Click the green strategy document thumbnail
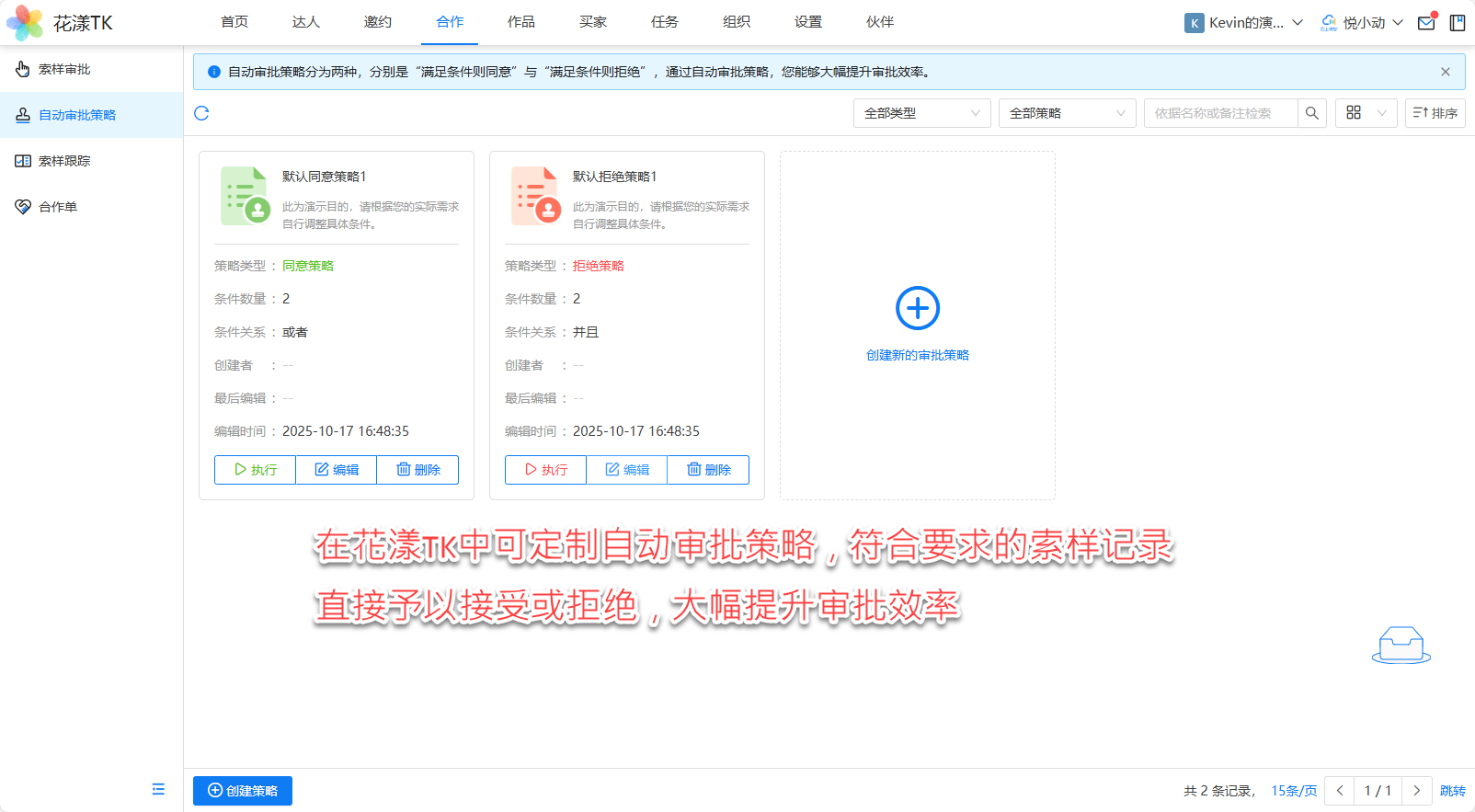This screenshot has height=812, width=1475. click(245, 196)
